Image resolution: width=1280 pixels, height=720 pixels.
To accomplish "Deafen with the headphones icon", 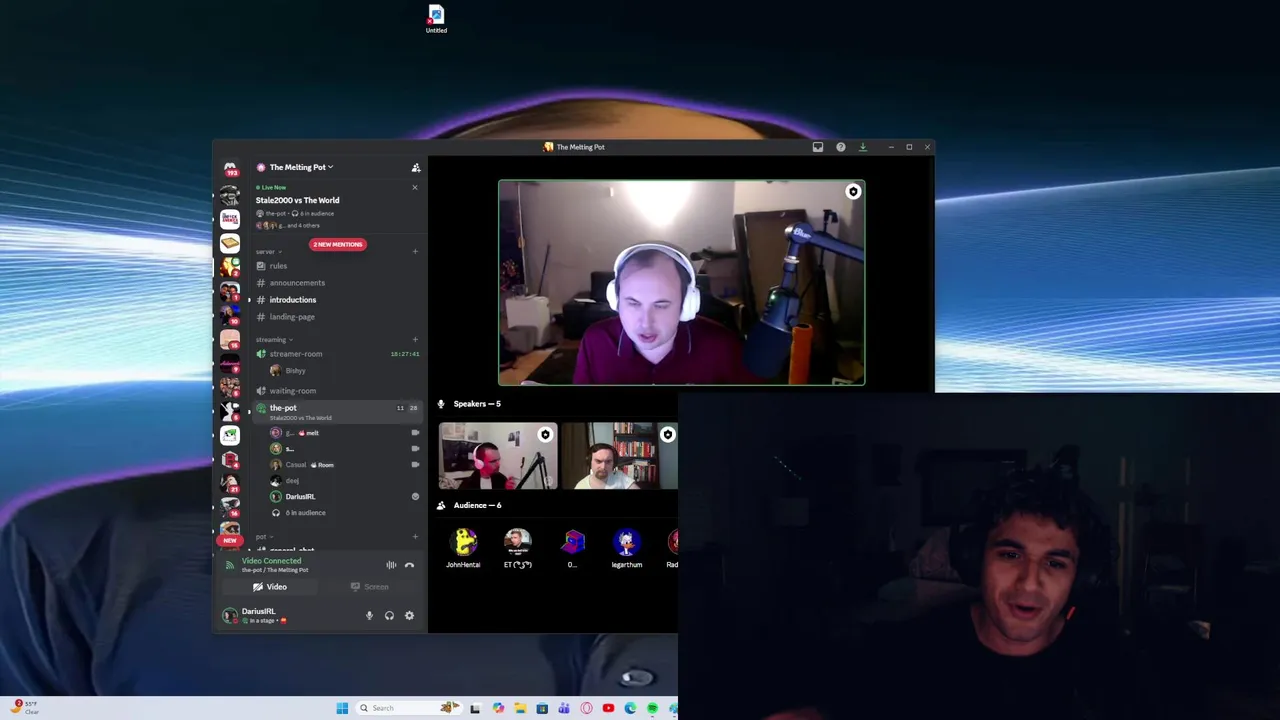I will pyautogui.click(x=389, y=616).
